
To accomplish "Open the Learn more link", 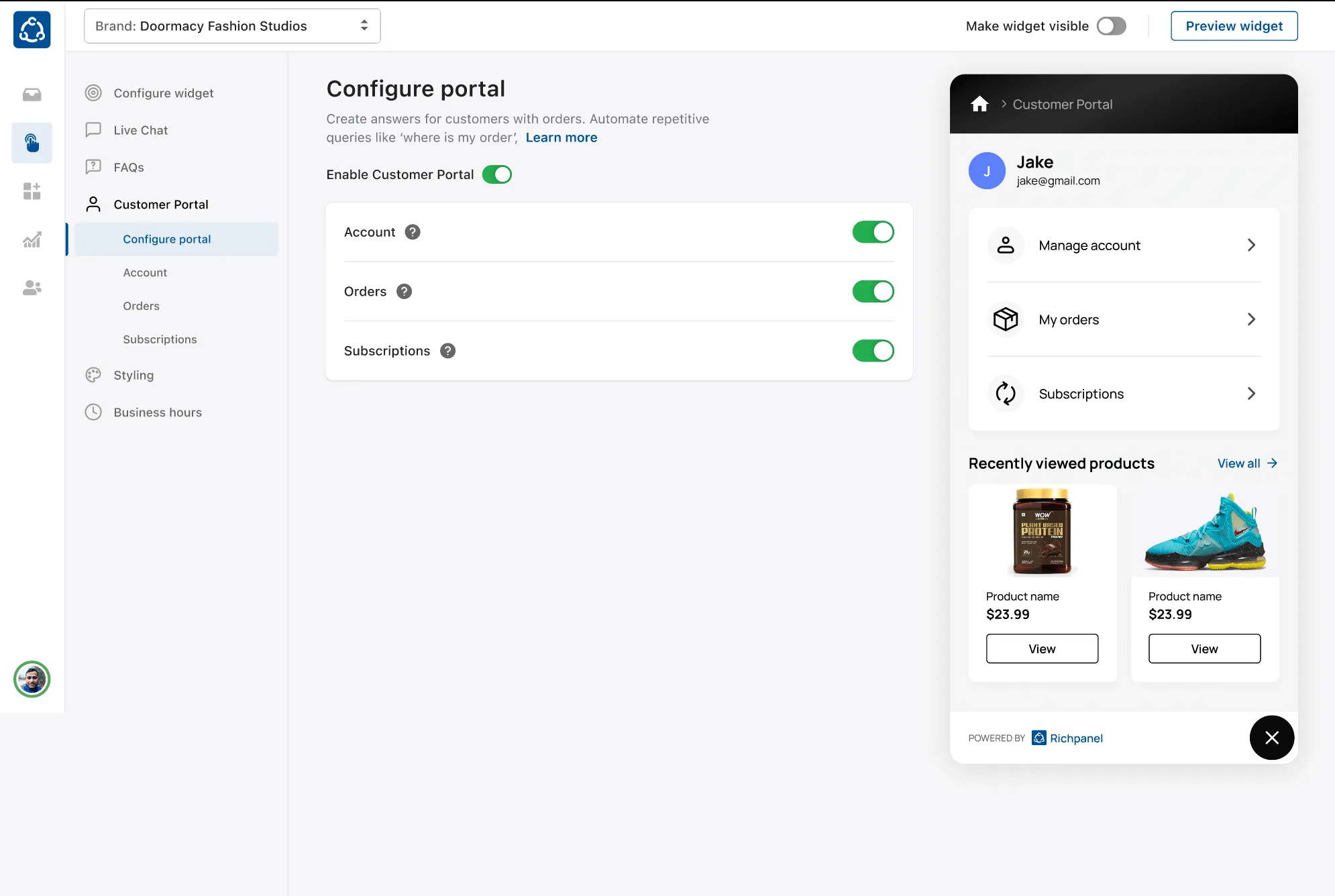I will [561, 137].
